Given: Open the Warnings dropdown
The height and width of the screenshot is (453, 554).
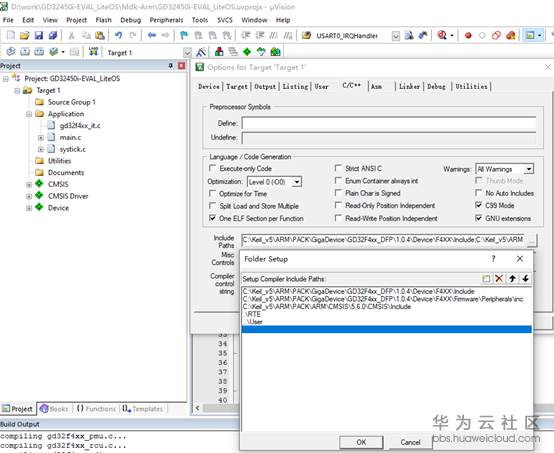Looking at the screenshot, I should point(529,169).
